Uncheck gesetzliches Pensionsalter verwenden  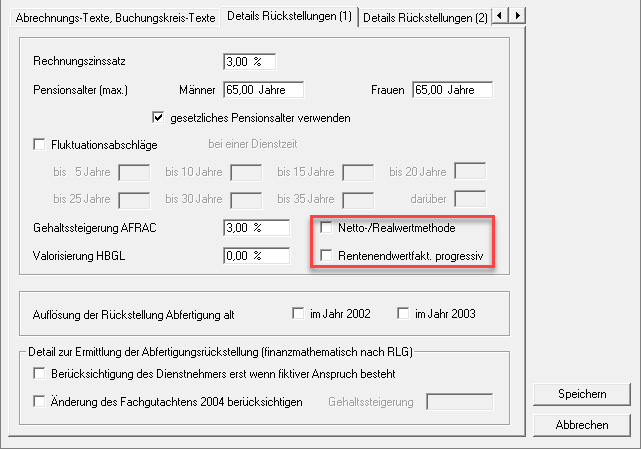(x=158, y=118)
